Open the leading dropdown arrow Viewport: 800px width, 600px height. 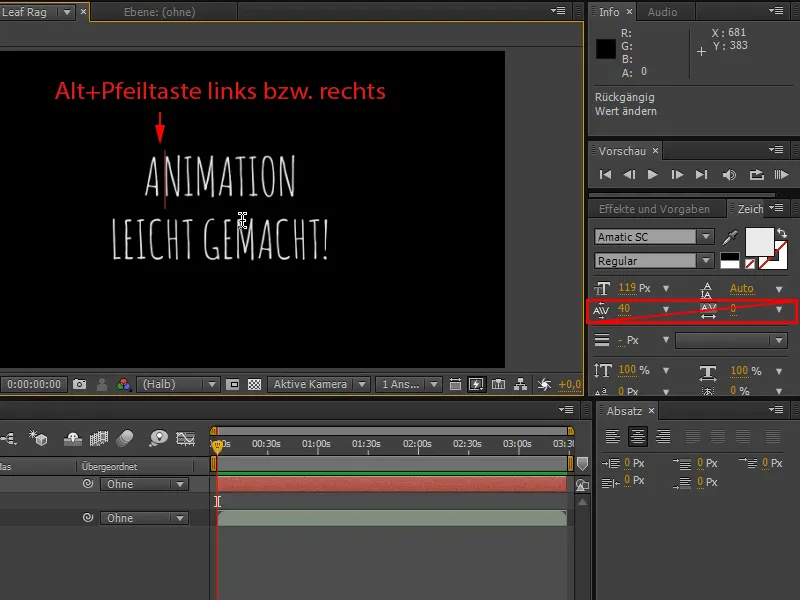pos(779,289)
